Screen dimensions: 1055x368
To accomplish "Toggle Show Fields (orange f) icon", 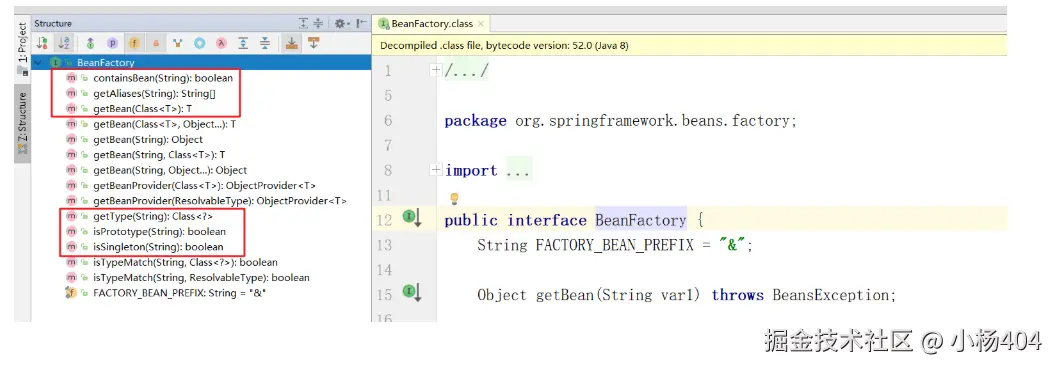I will (134, 43).
